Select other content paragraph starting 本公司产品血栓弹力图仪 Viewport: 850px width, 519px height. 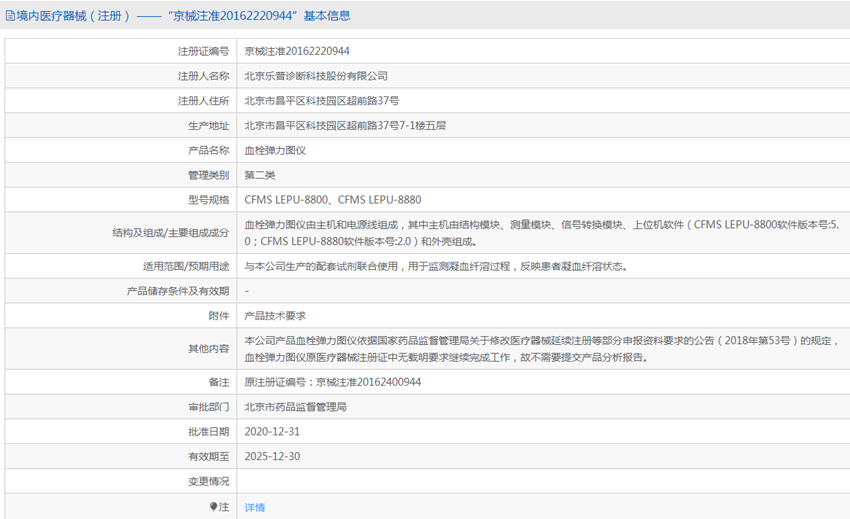click(542, 349)
